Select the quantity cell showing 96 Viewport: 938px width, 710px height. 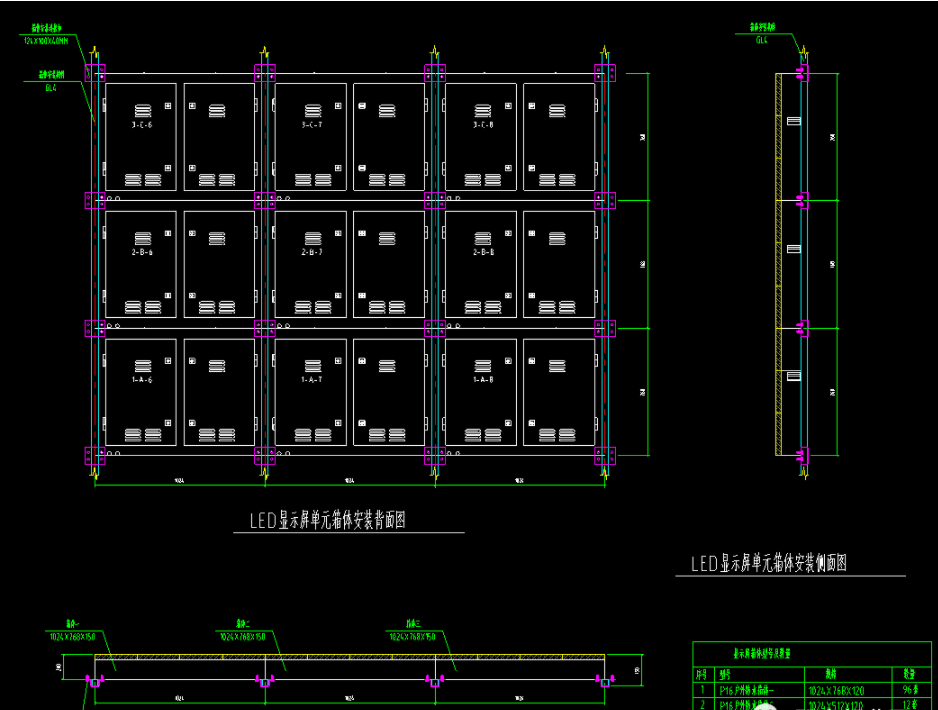(909, 689)
